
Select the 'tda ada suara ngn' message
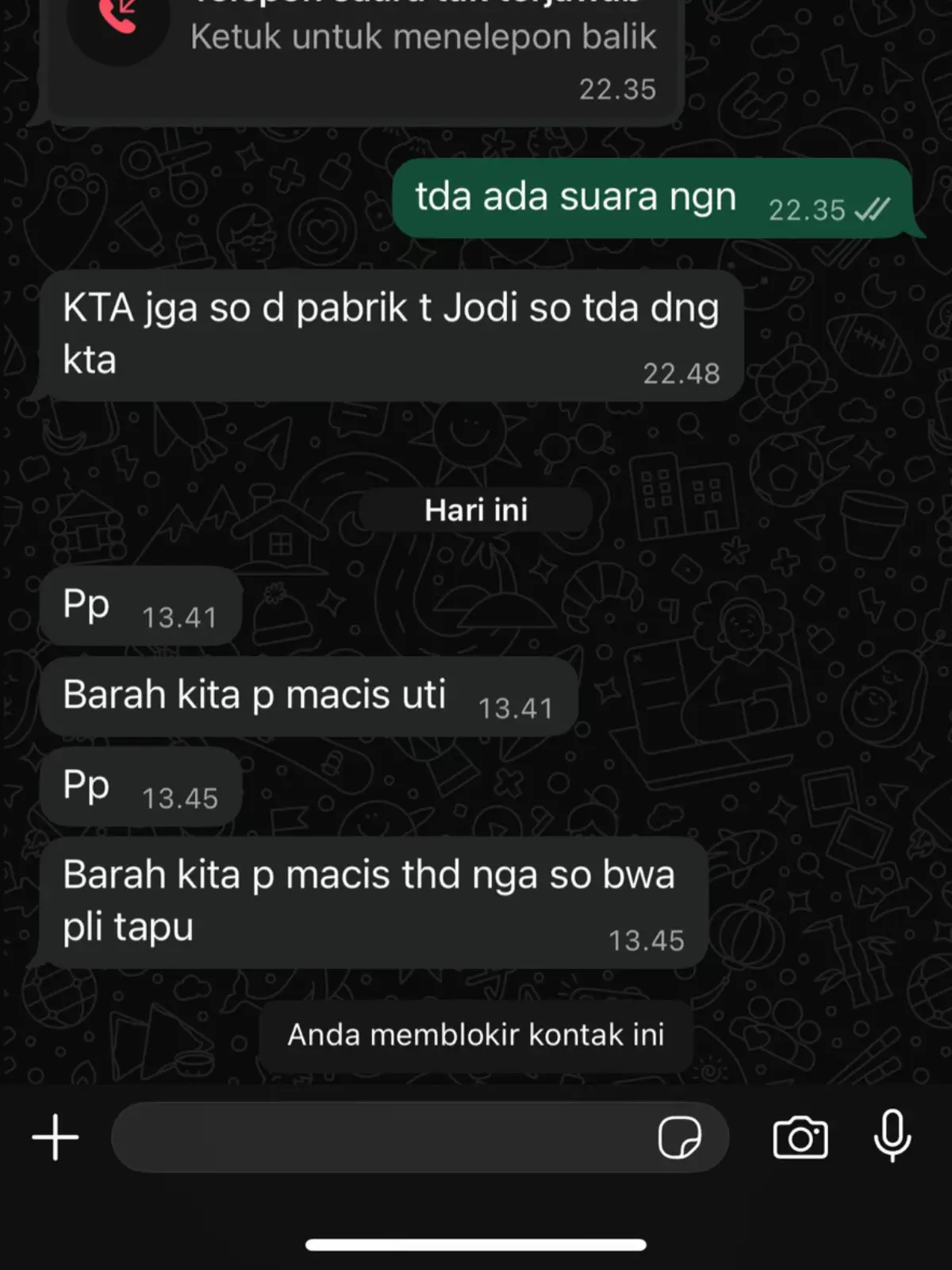pos(654,198)
